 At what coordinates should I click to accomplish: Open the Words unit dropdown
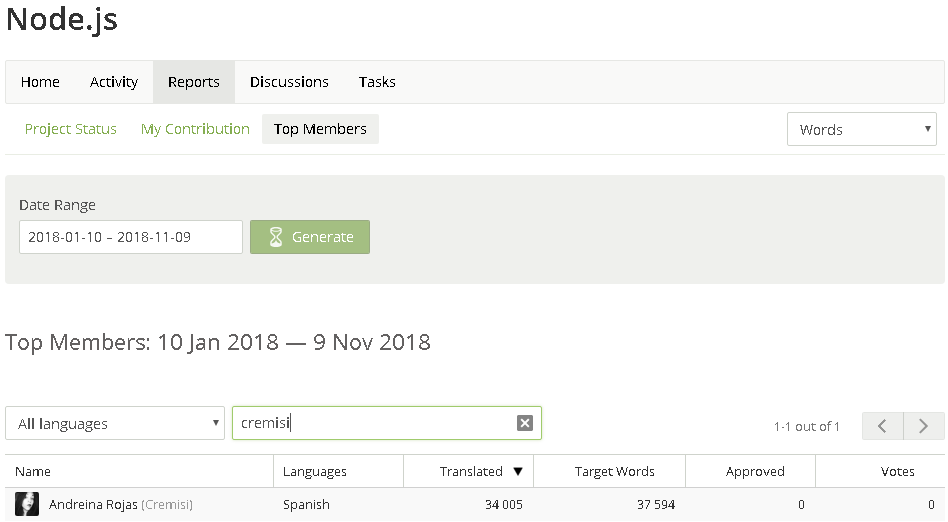pos(861,130)
